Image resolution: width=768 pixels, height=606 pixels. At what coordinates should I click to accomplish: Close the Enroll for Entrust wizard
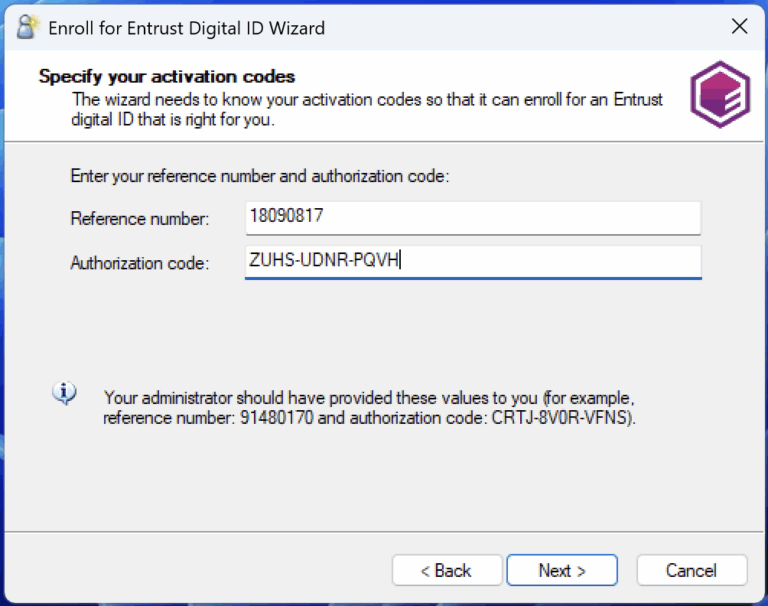[739, 27]
